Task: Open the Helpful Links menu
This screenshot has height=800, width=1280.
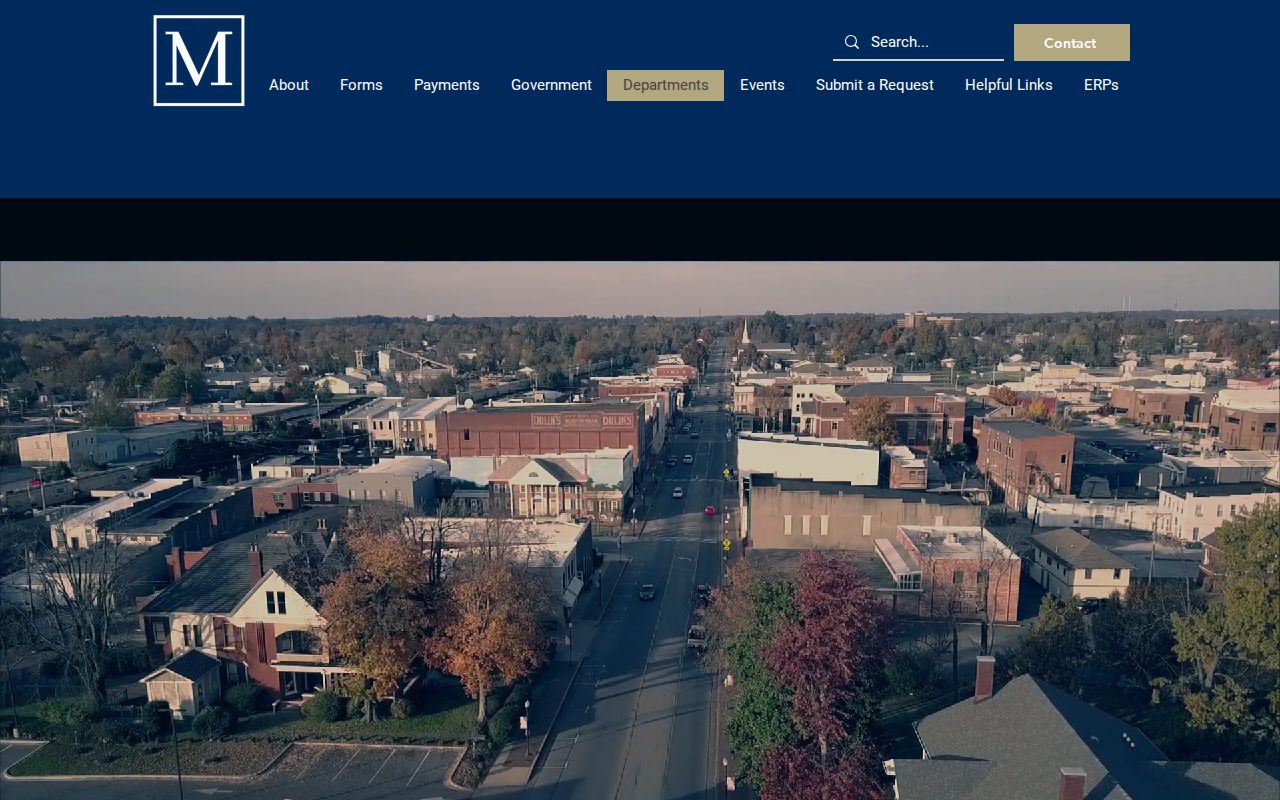Action: (1009, 85)
